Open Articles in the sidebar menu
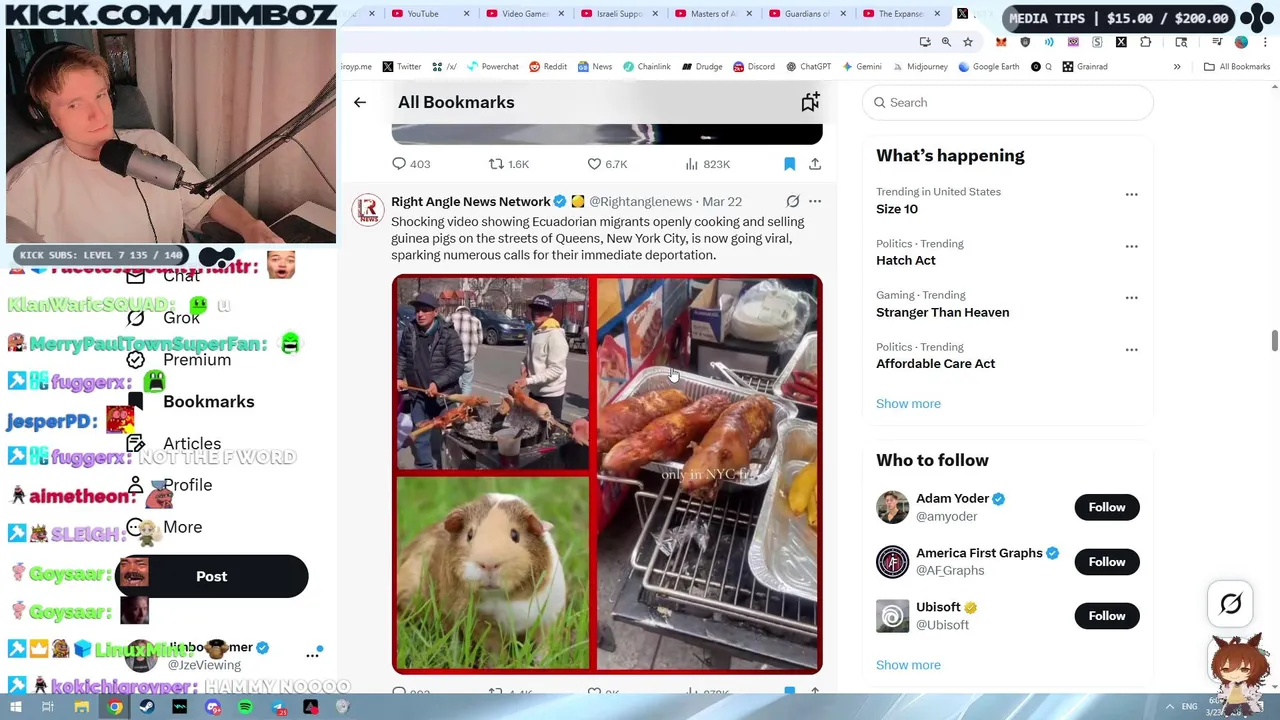 point(192,443)
